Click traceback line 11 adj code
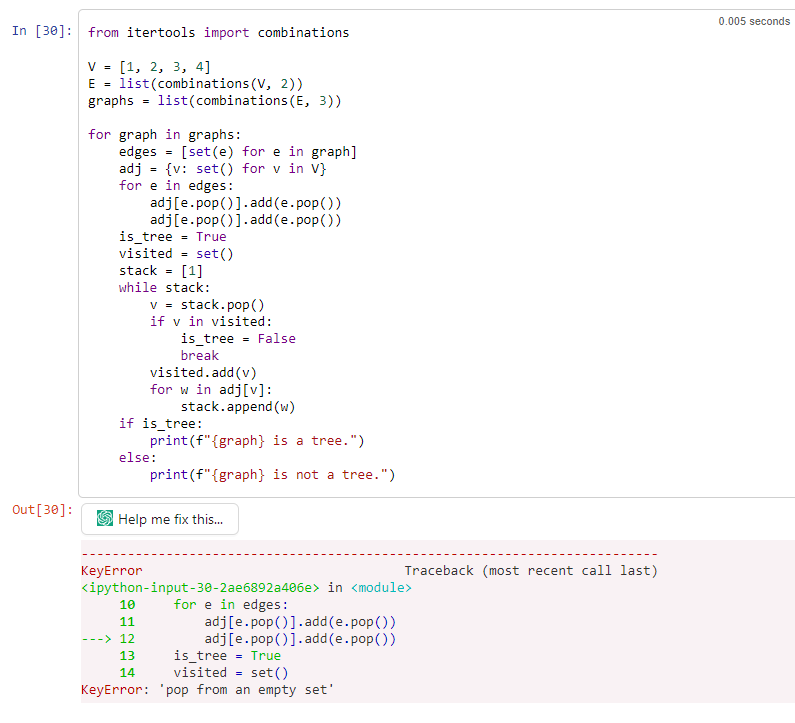 (300, 622)
